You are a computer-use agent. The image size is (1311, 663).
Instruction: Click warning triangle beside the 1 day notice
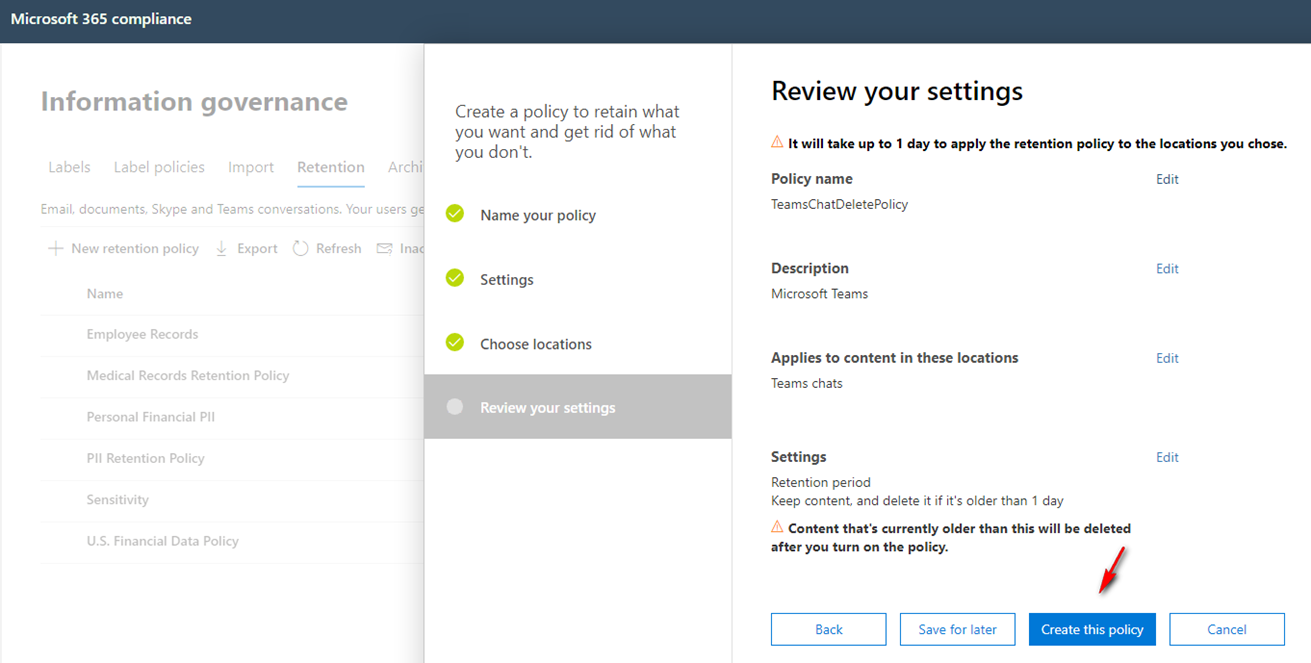click(777, 142)
